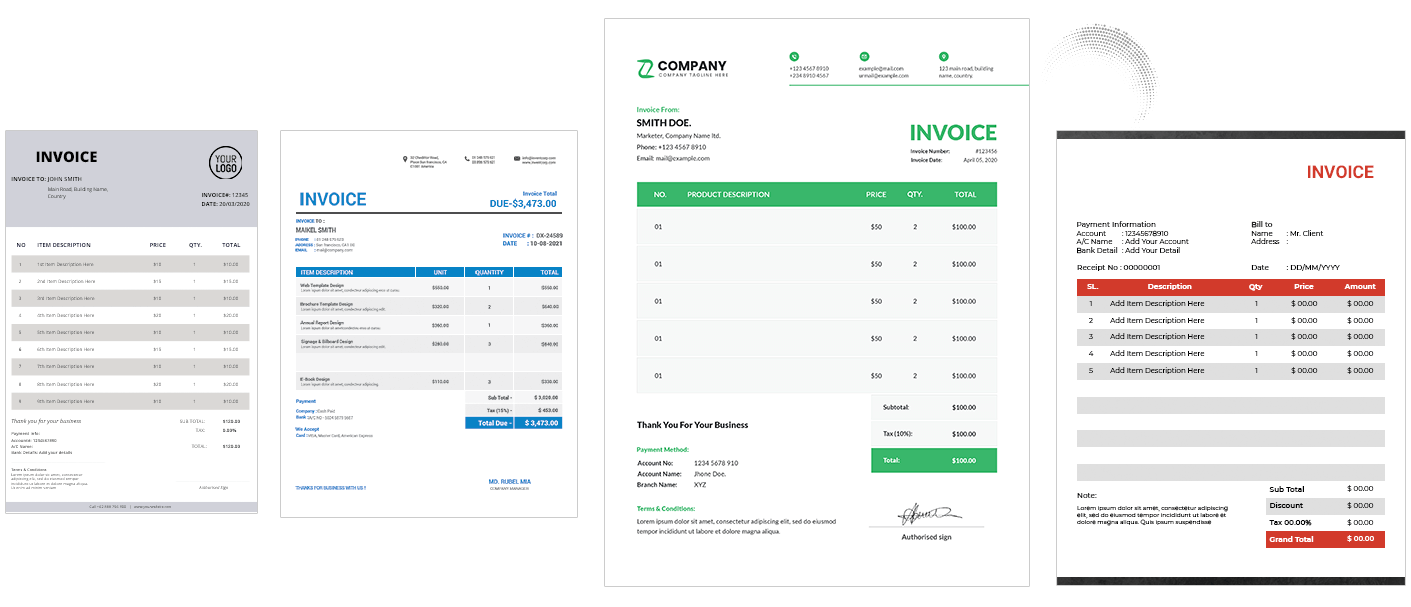Click the DATE: 20/03/2020 line

pyautogui.click(x=225, y=204)
